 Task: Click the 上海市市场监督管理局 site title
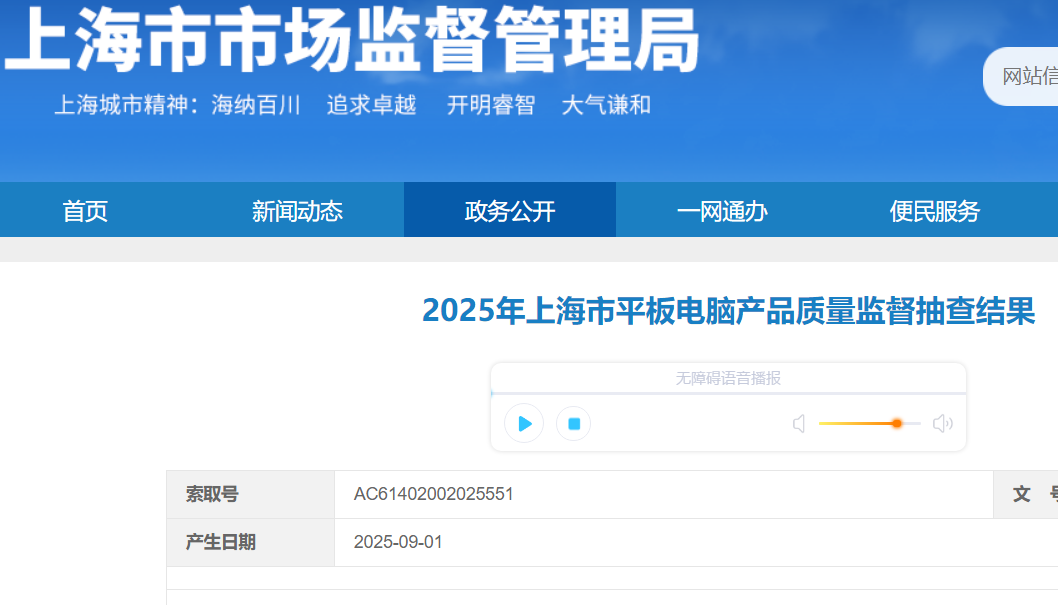pyautogui.click(x=350, y=42)
